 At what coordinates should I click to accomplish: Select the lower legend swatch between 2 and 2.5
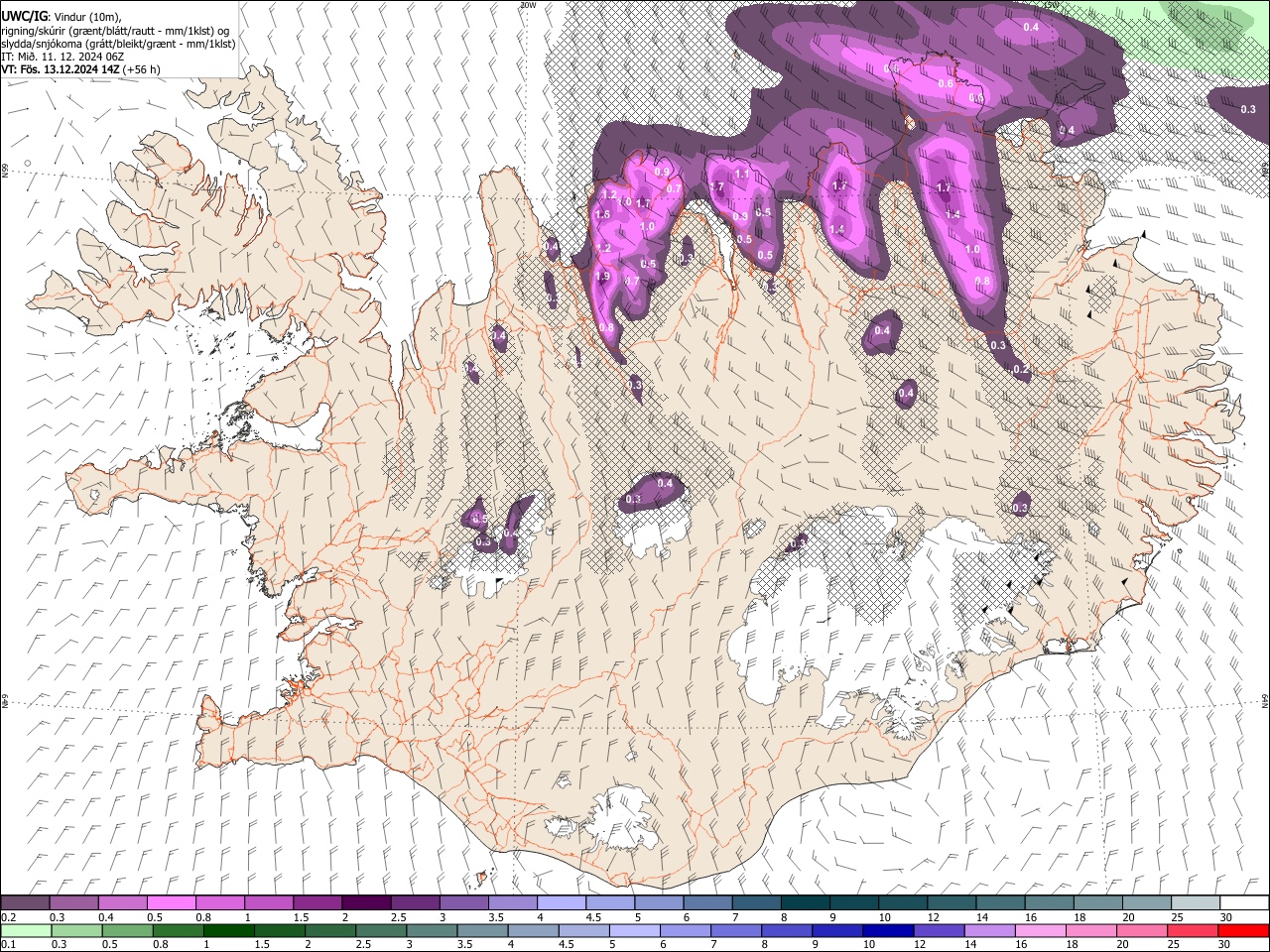tap(330, 930)
